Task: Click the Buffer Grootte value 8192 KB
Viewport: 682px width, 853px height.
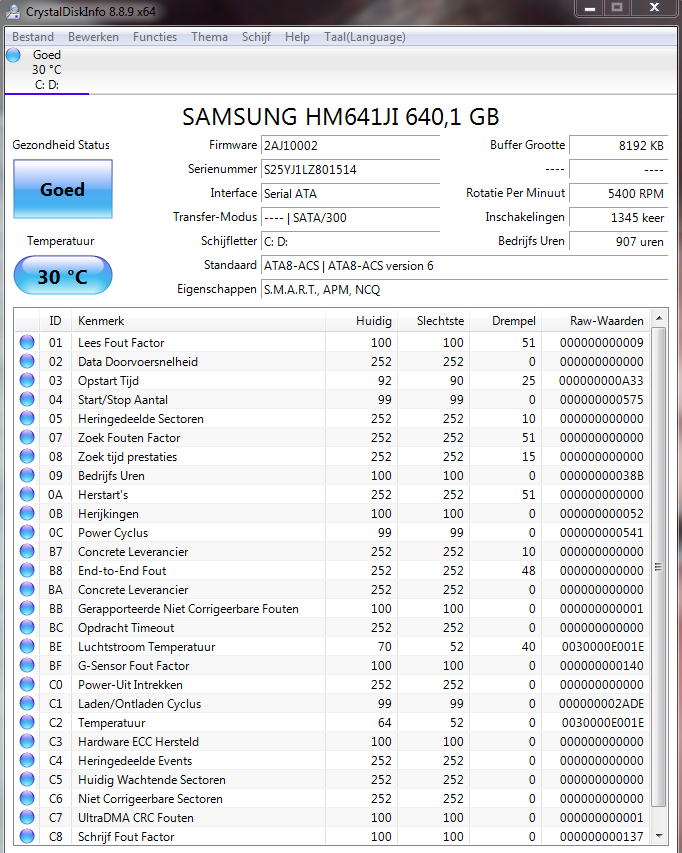Action: (x=618, y=146)
